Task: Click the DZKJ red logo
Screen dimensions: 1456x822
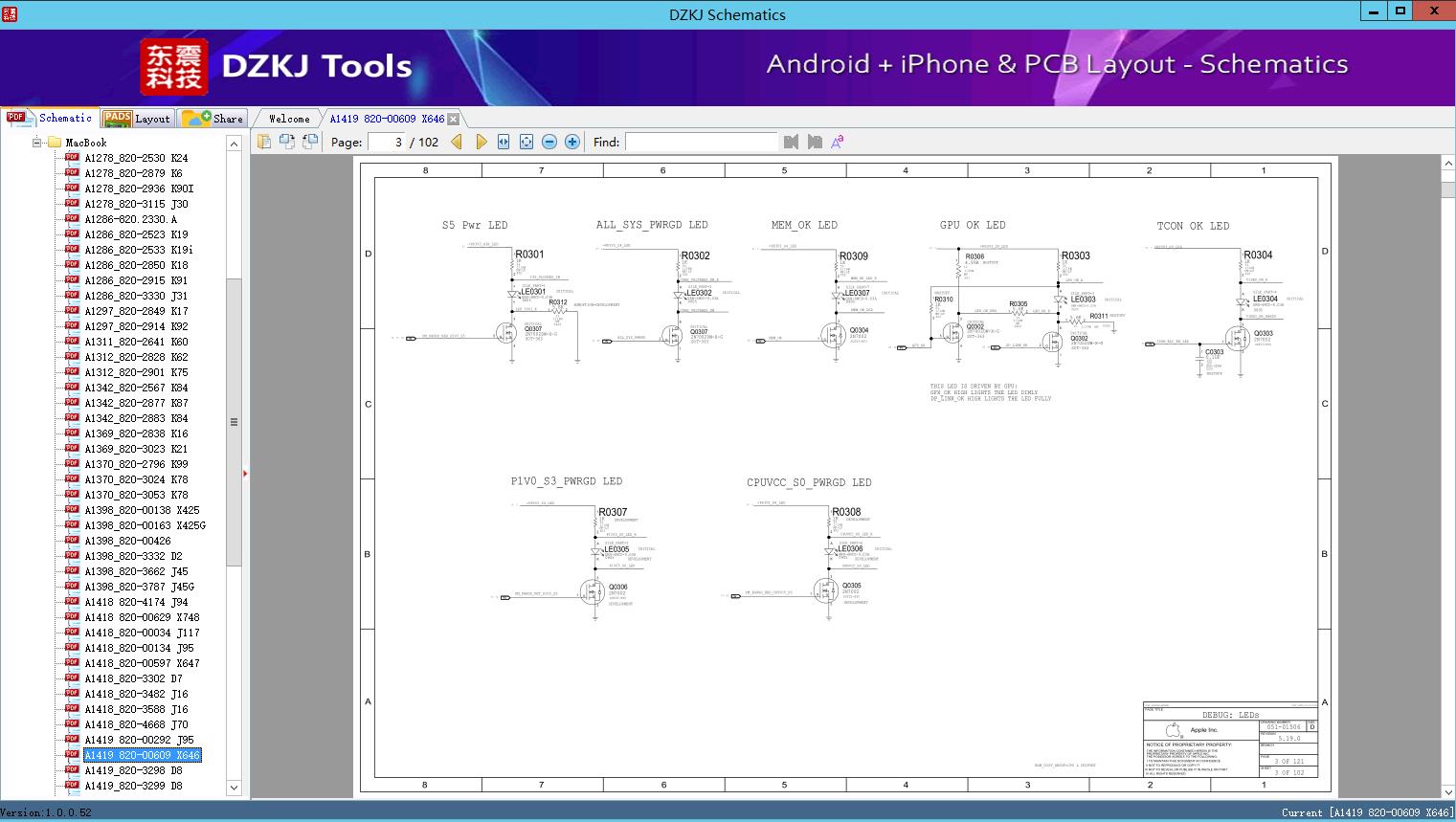Action: 174,67
